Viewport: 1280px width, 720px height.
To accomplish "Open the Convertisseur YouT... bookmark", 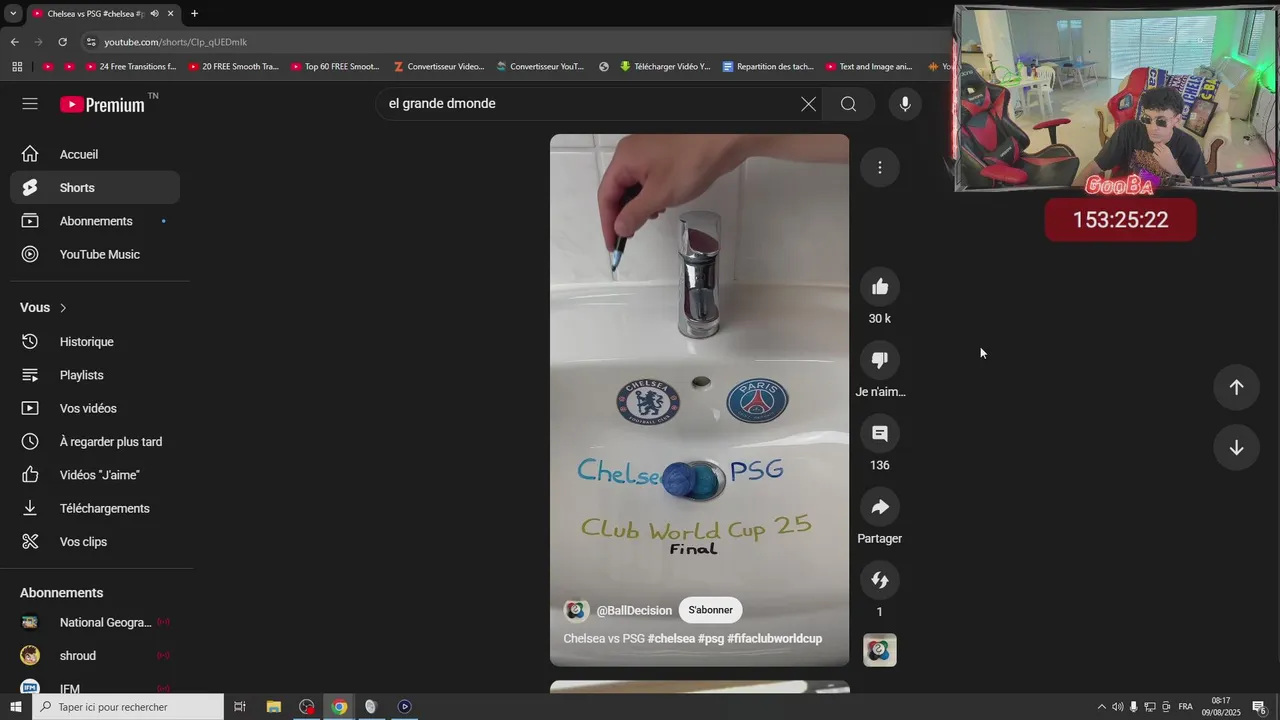I will 540,67.
